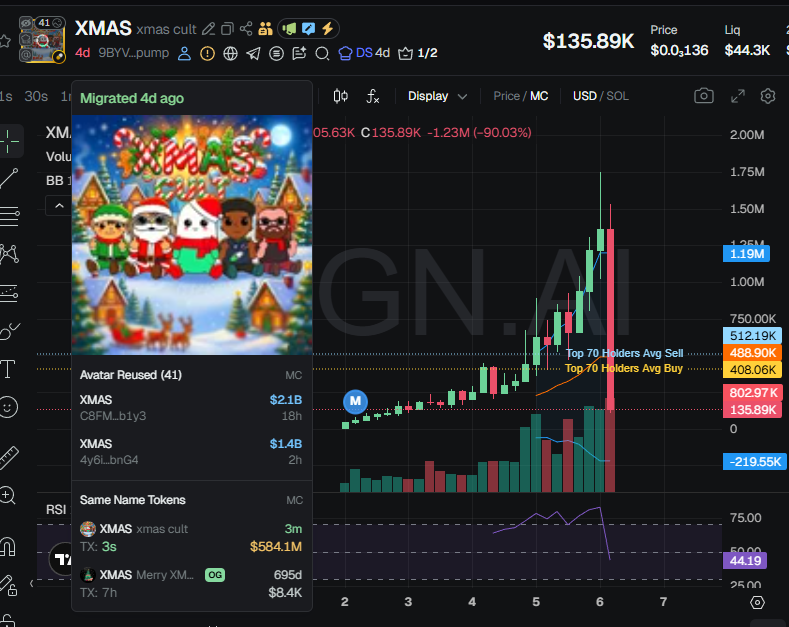This screenshot has width=789, height=627.
Task: Open the Telegram paper-plane link
Action: [x=253, y=53]
